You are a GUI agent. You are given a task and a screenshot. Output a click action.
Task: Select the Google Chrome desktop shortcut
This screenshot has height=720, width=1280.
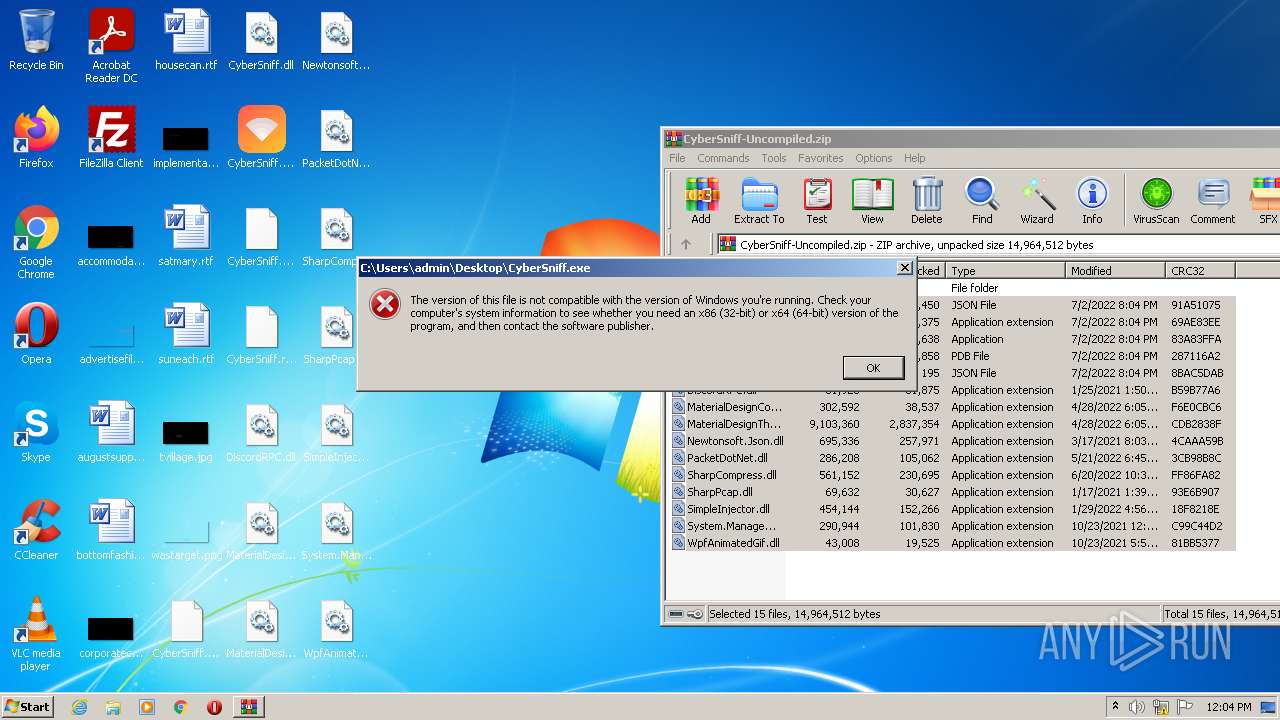click(36, 242)
